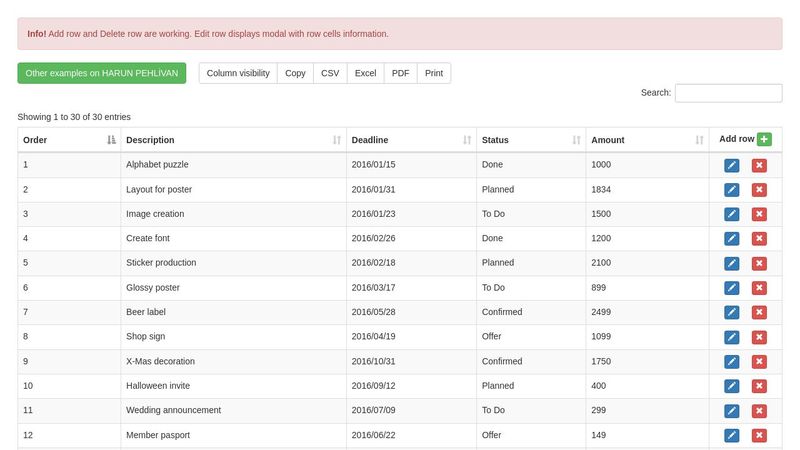Sort table by Deadline column header

410,140
